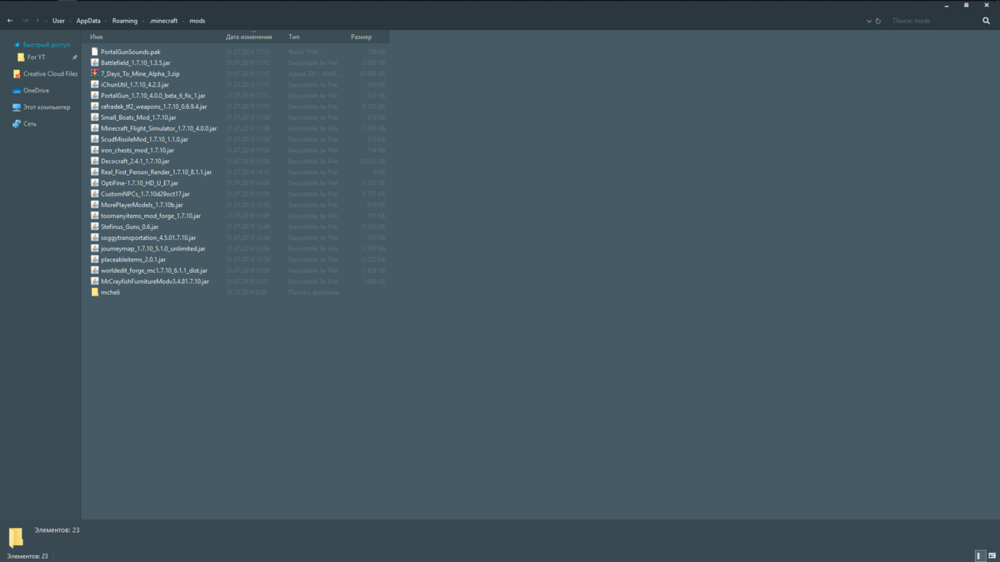Switch to large icons view in status bar
The height and width of the screenshot is (562, 1000).
[992, 556]
